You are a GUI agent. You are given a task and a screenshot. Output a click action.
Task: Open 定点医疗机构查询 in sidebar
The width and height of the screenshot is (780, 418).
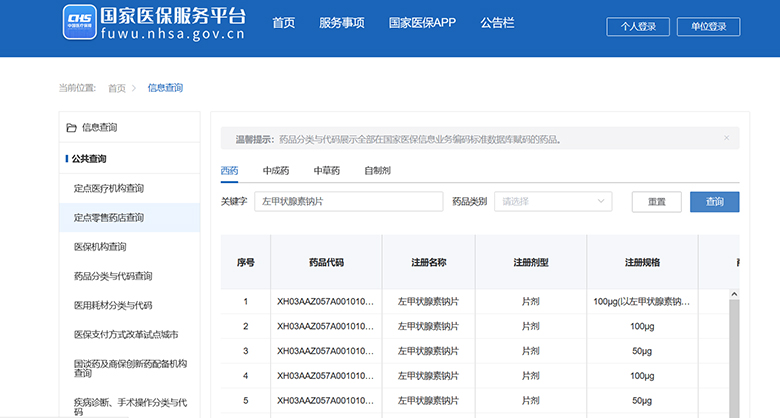pos(109,188)
